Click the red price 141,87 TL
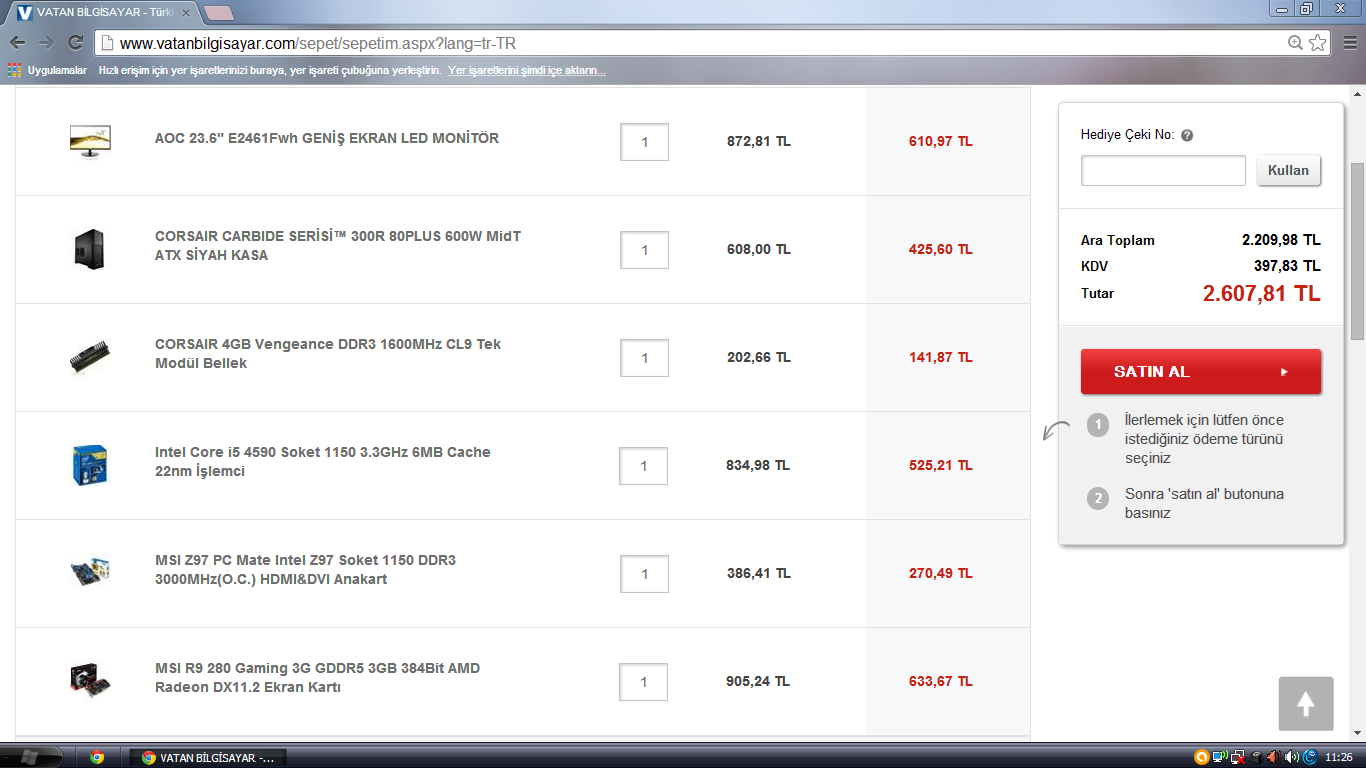The image size is (1366, 768). point(940,357)
